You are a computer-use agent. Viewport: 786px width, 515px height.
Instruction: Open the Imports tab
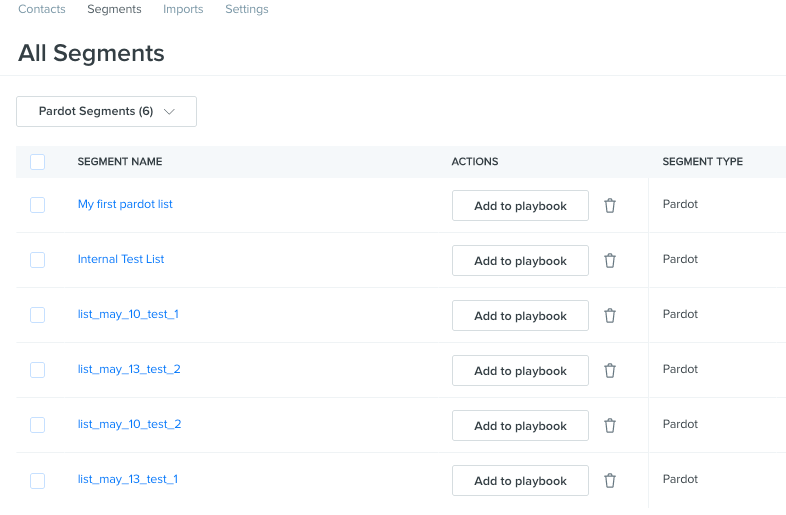click(x=183, y=9)
